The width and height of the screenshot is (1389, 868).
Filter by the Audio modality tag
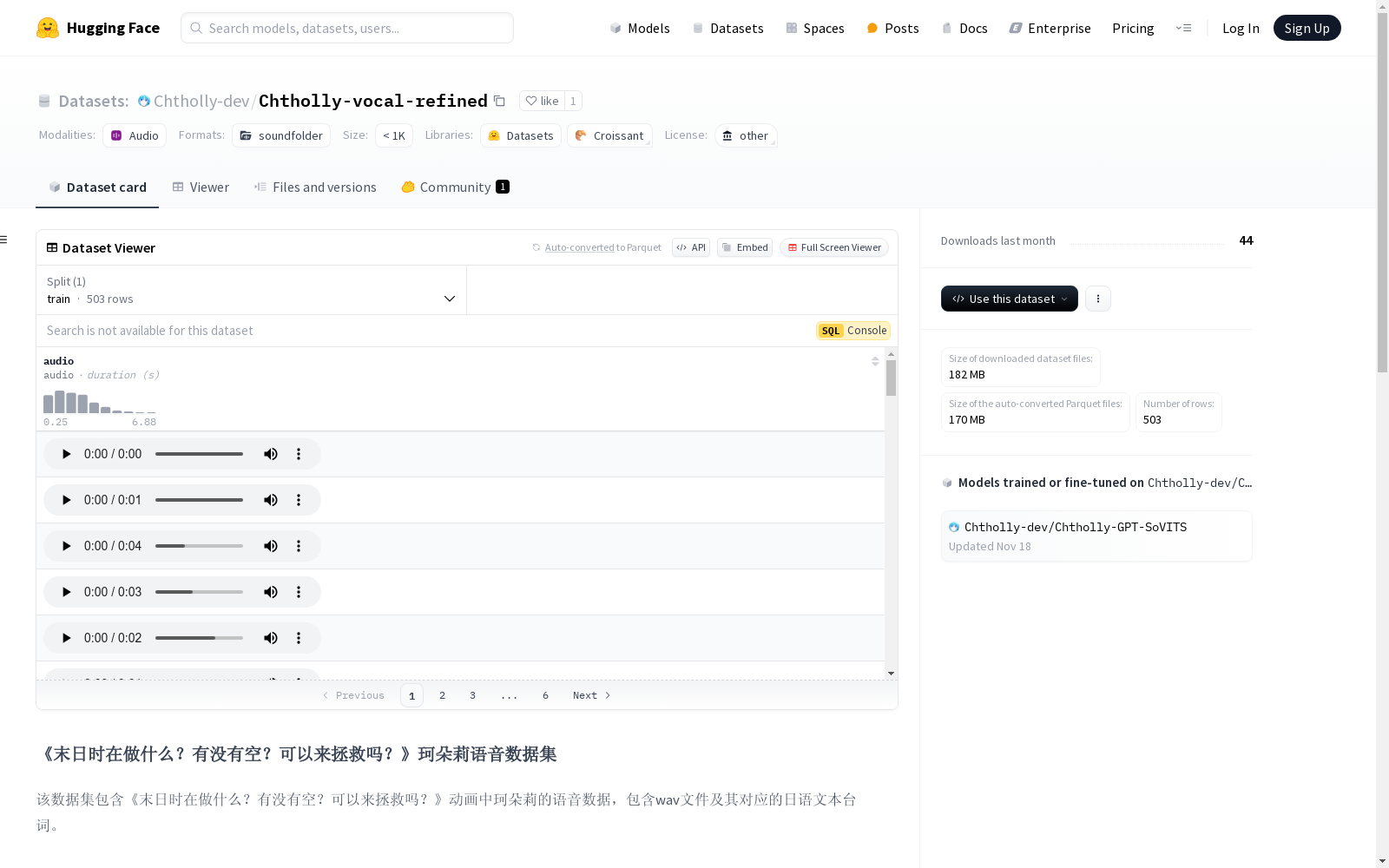click(x=135, y=135)
